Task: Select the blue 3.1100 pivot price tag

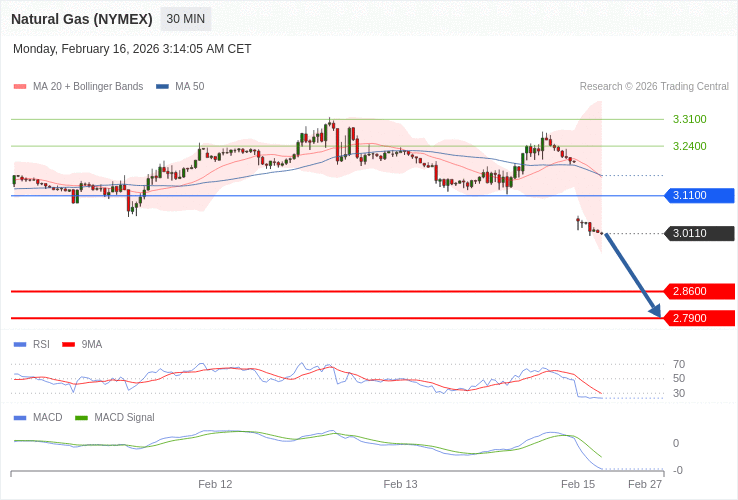Action: pos(699,195)
